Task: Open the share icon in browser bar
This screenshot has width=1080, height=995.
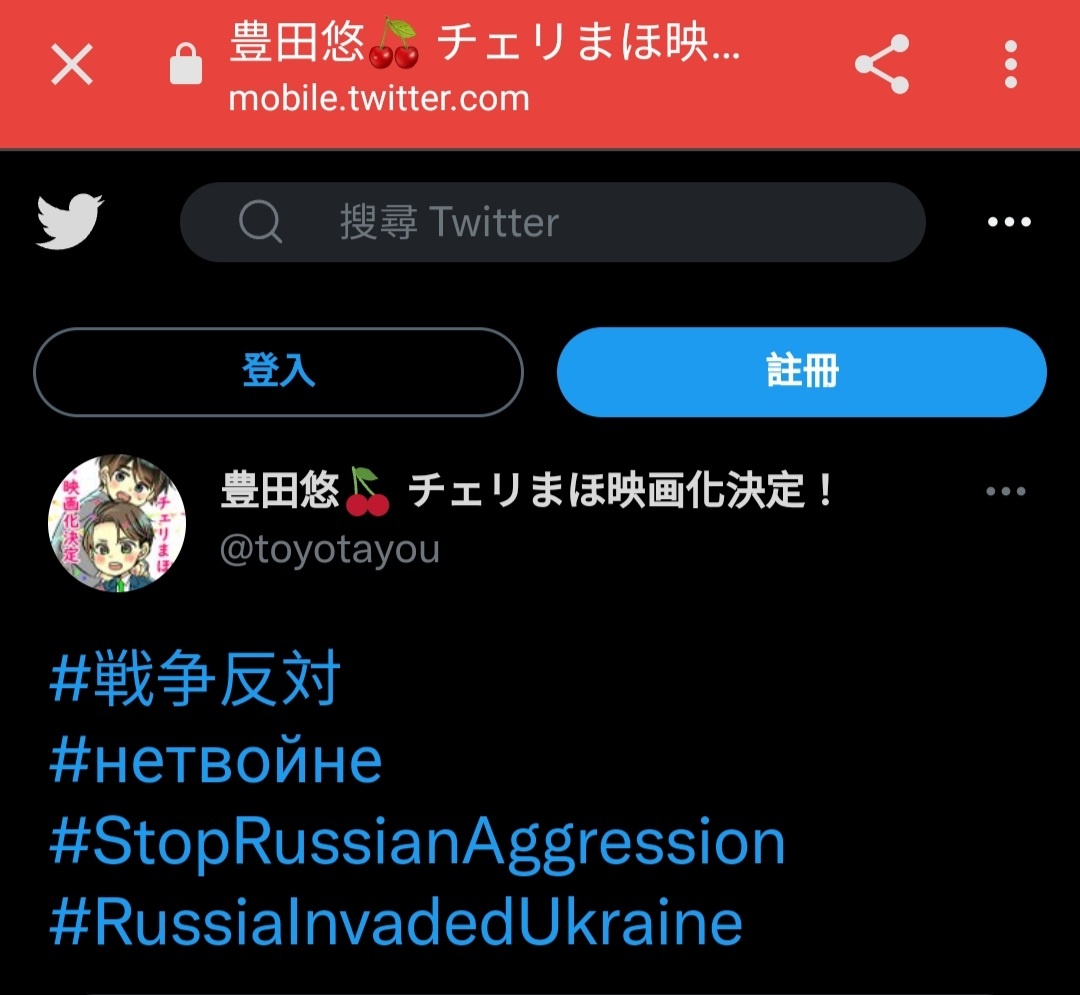Action: click(x=882, y=64)
